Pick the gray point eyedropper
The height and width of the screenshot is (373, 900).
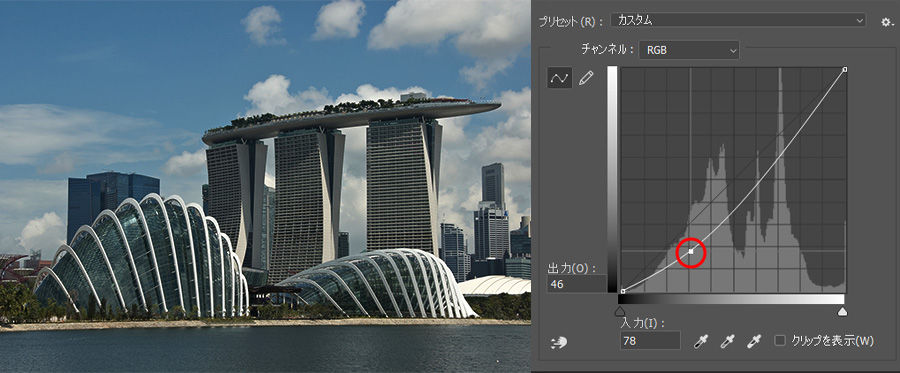727,341
